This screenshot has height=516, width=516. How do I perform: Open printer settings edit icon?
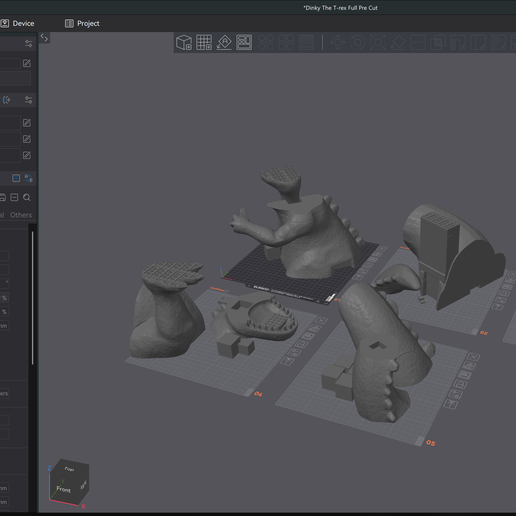point(27,63)
